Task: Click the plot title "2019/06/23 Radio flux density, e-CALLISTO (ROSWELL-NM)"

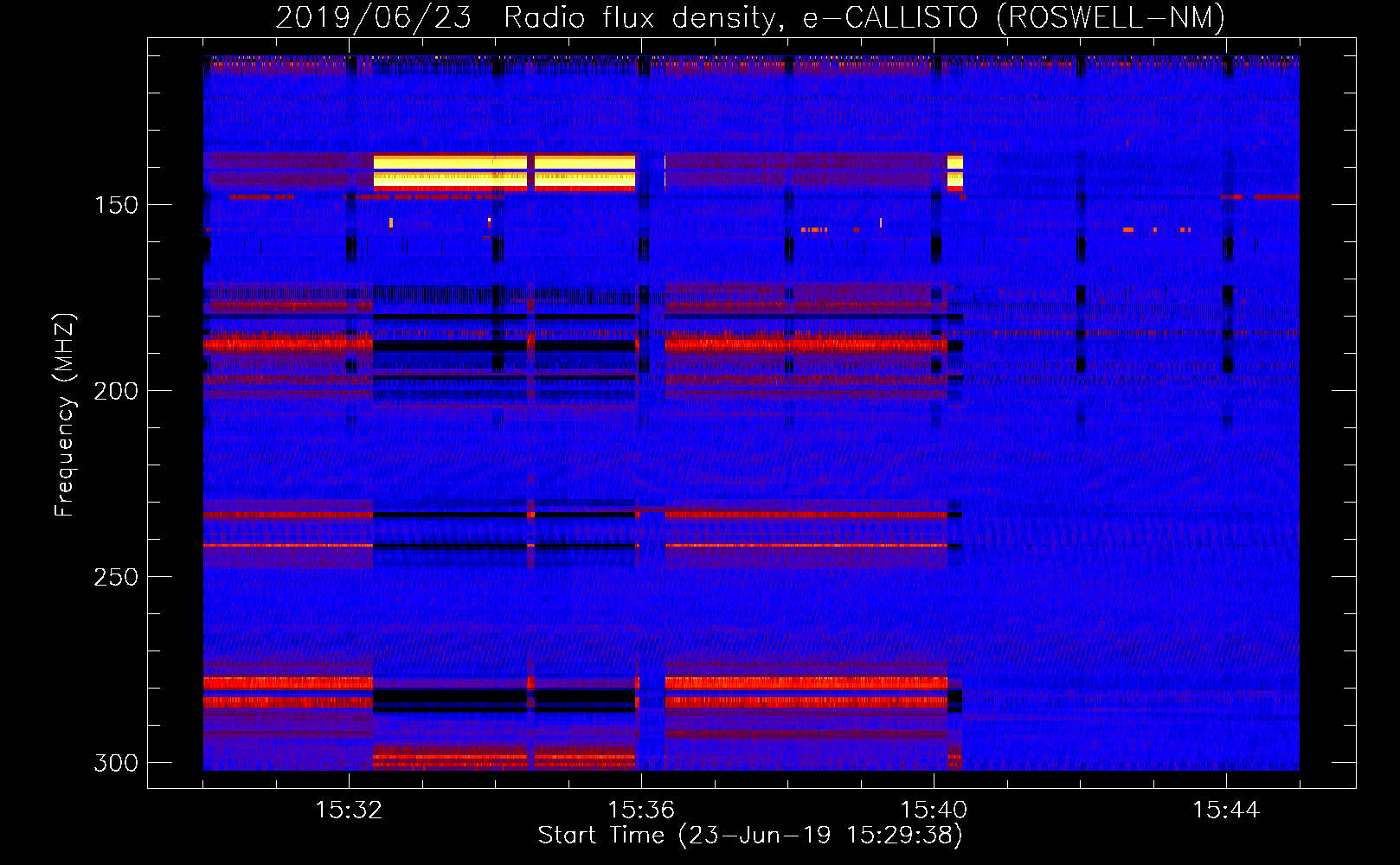Action: click(750, 17)
